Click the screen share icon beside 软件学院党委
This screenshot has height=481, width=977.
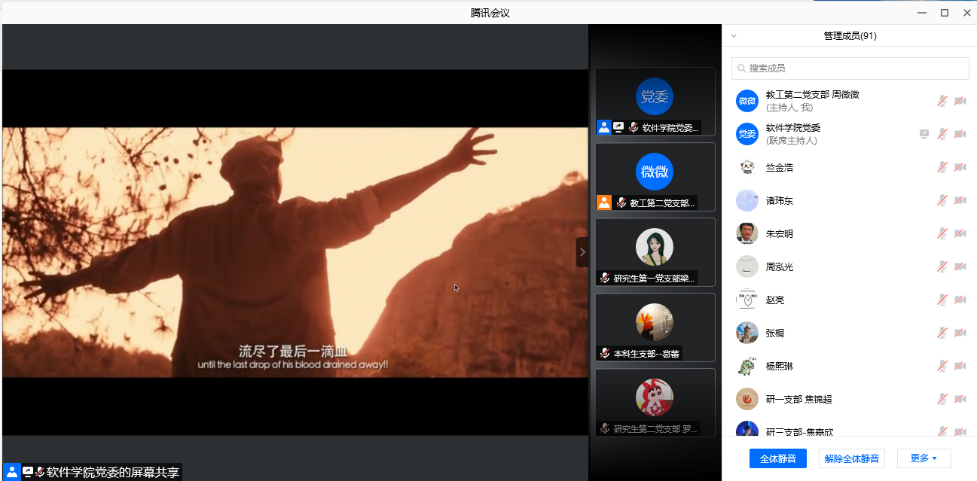tap(924, 134)
